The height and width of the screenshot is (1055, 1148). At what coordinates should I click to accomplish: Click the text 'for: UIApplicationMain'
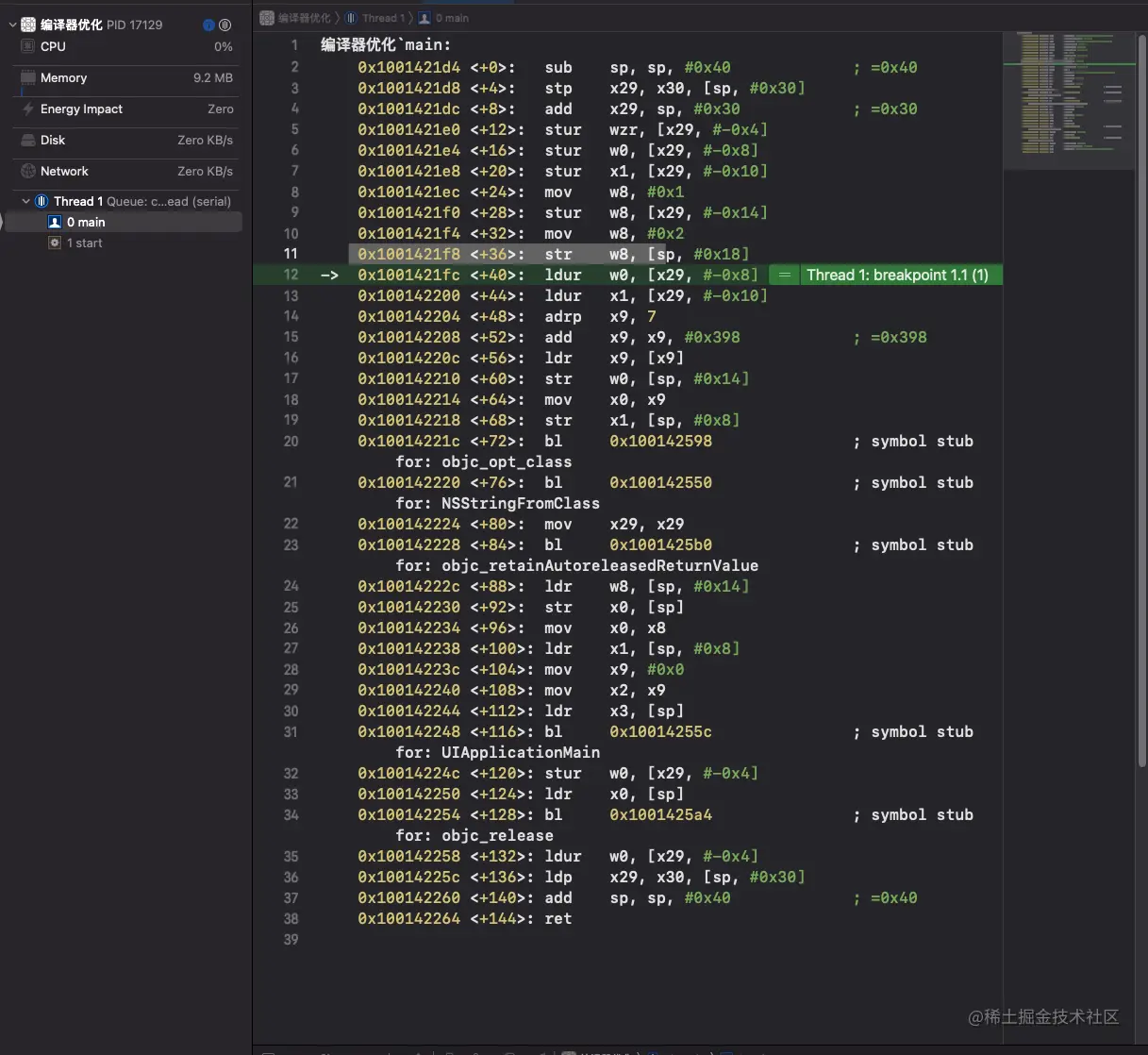coord(498,752)
